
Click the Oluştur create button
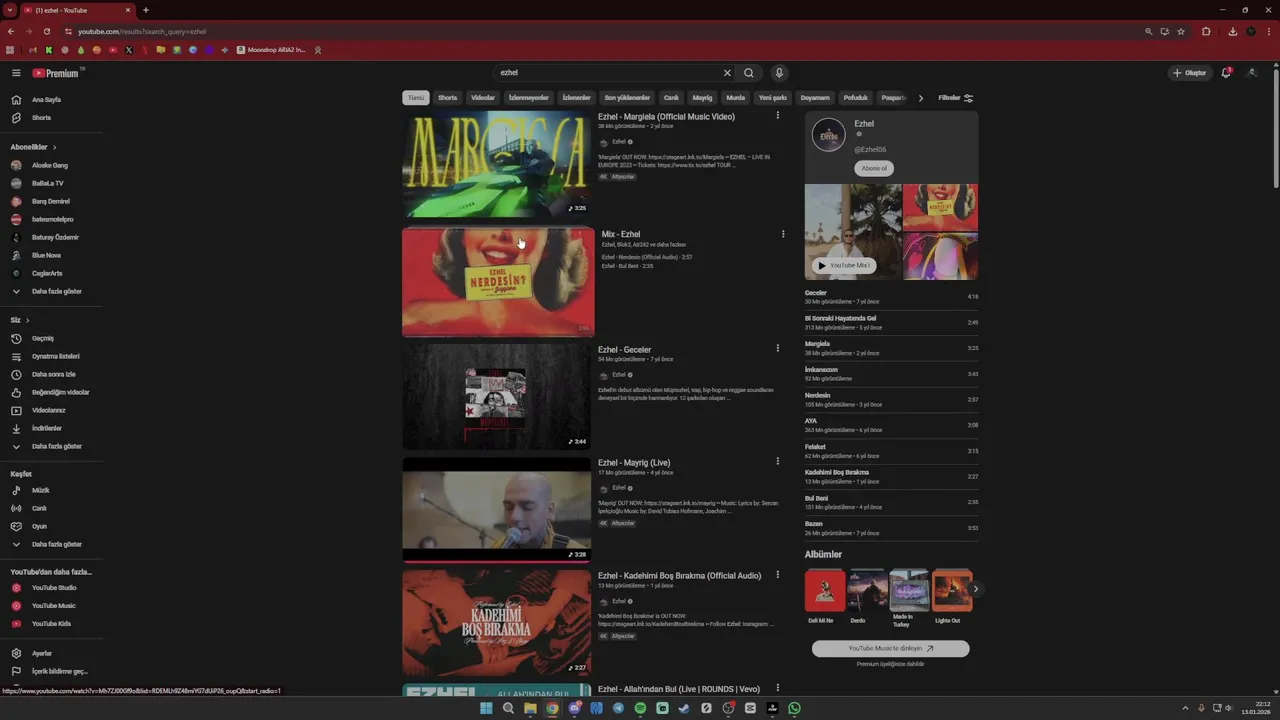coord(1190,73)
